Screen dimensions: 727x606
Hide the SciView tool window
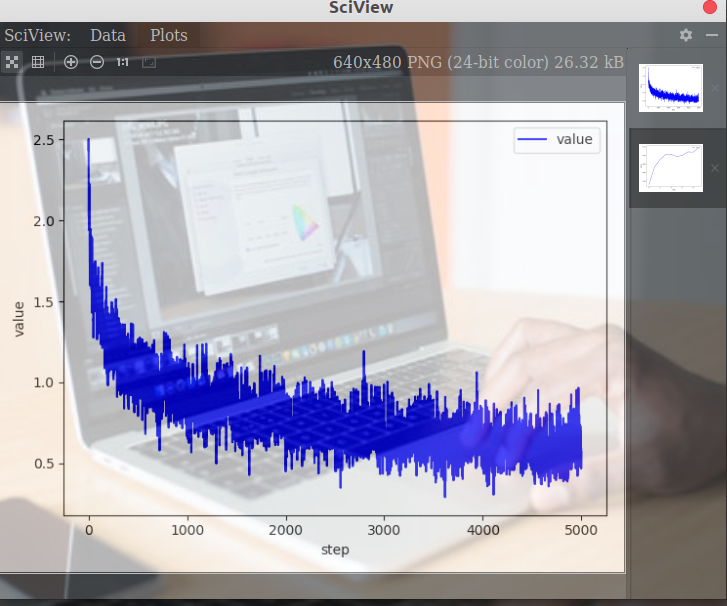[712, 35]
